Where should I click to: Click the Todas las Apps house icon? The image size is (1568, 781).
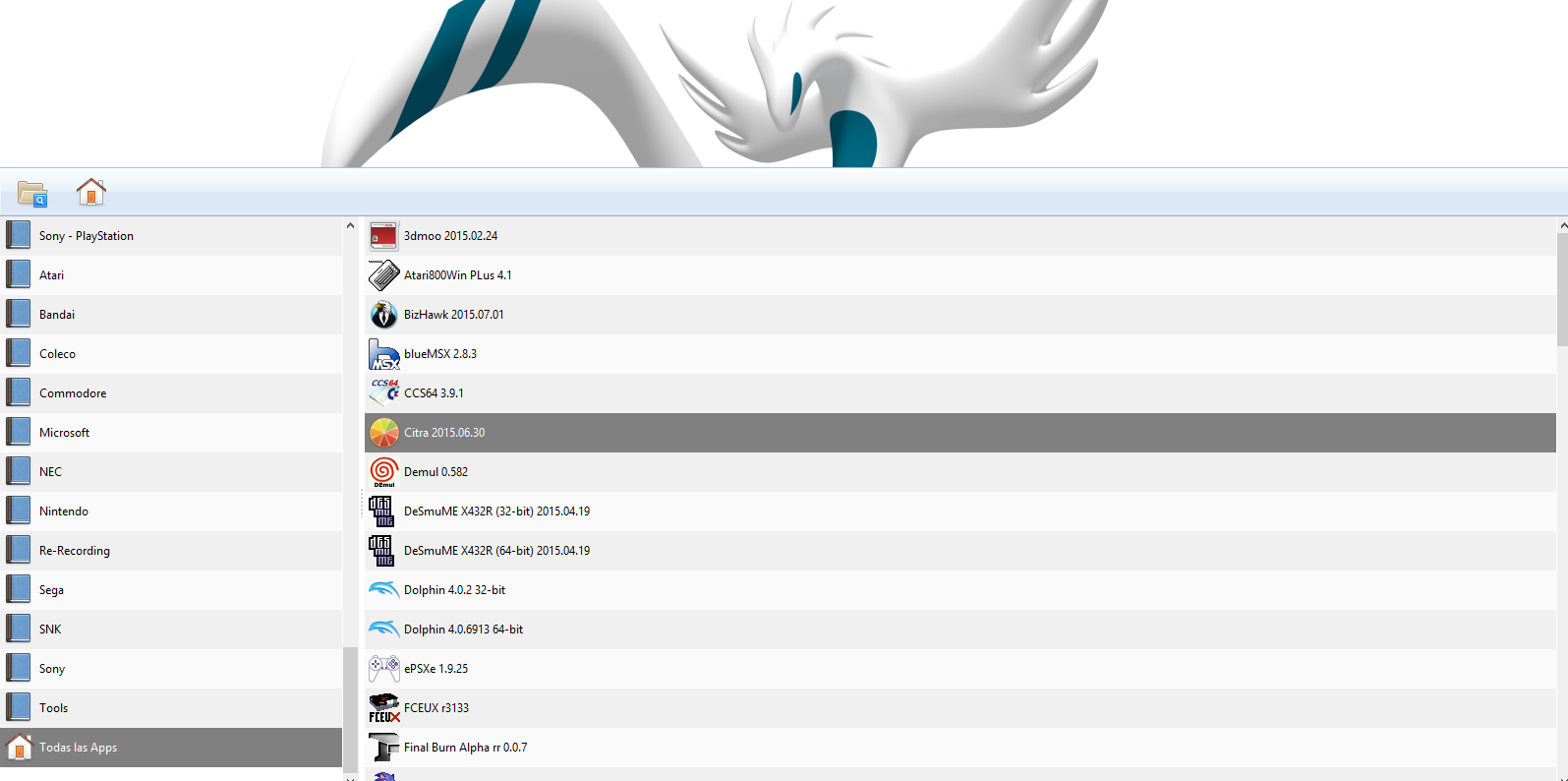[19, 748]
